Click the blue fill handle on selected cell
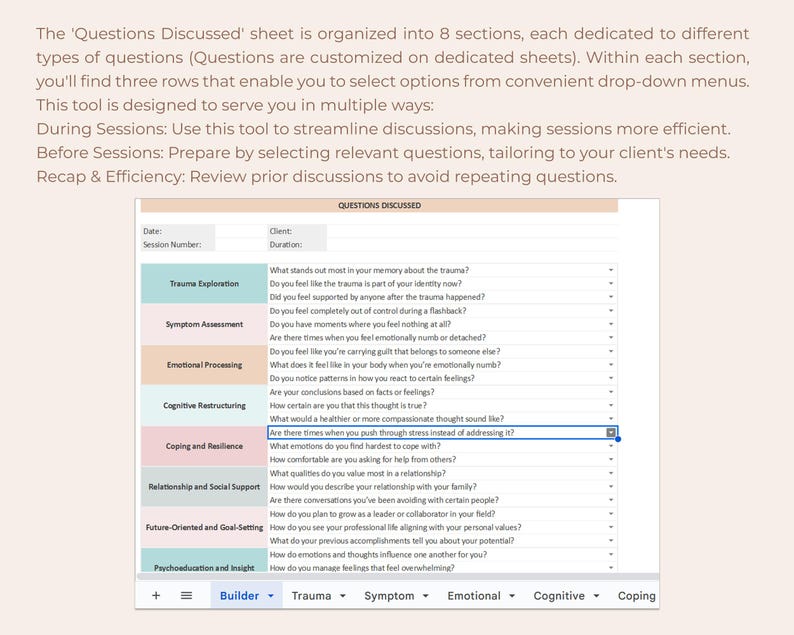The image size is (794, 635). [x=618, y=439]
